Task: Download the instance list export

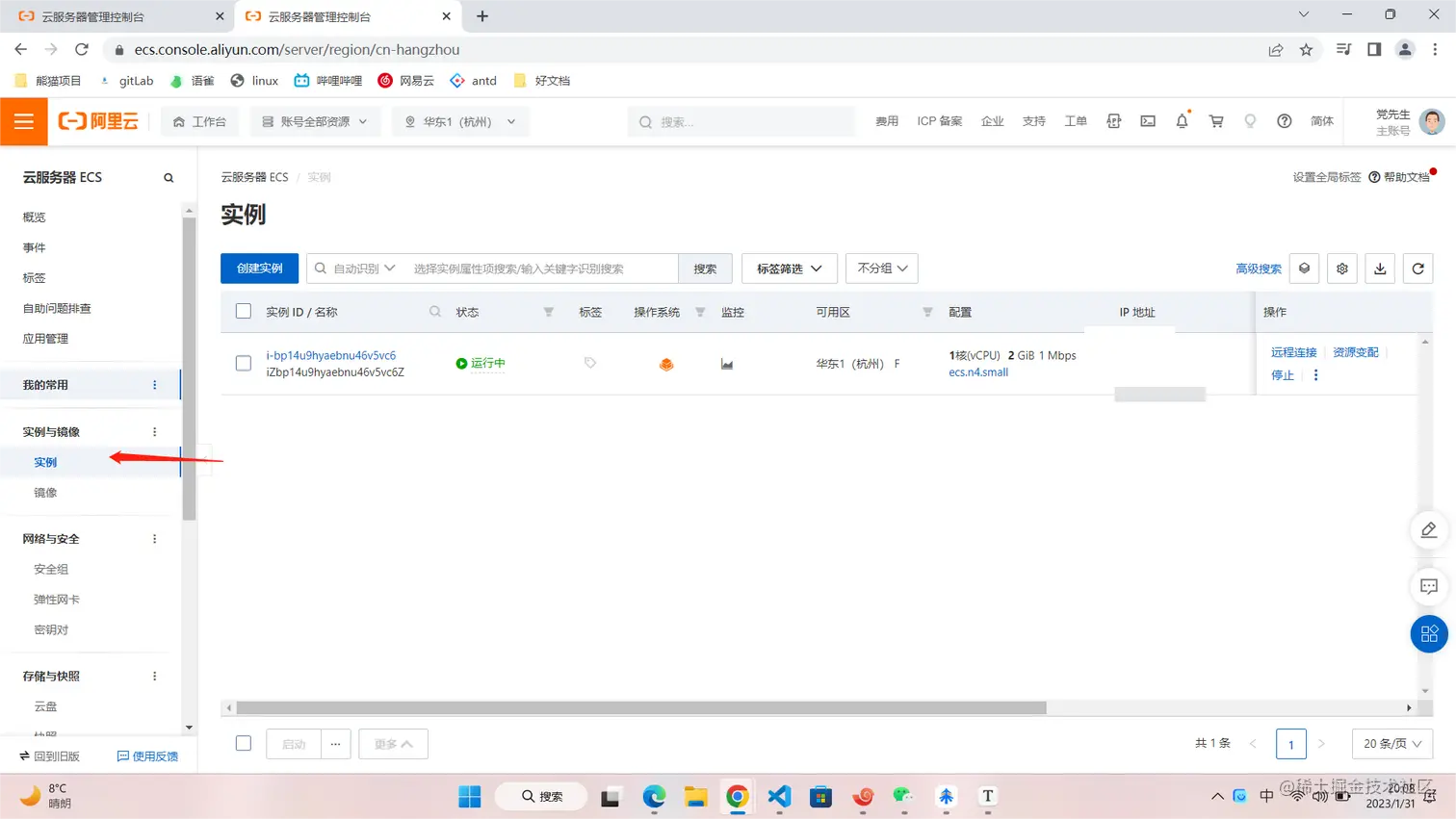Action: tap(1379, 269)
